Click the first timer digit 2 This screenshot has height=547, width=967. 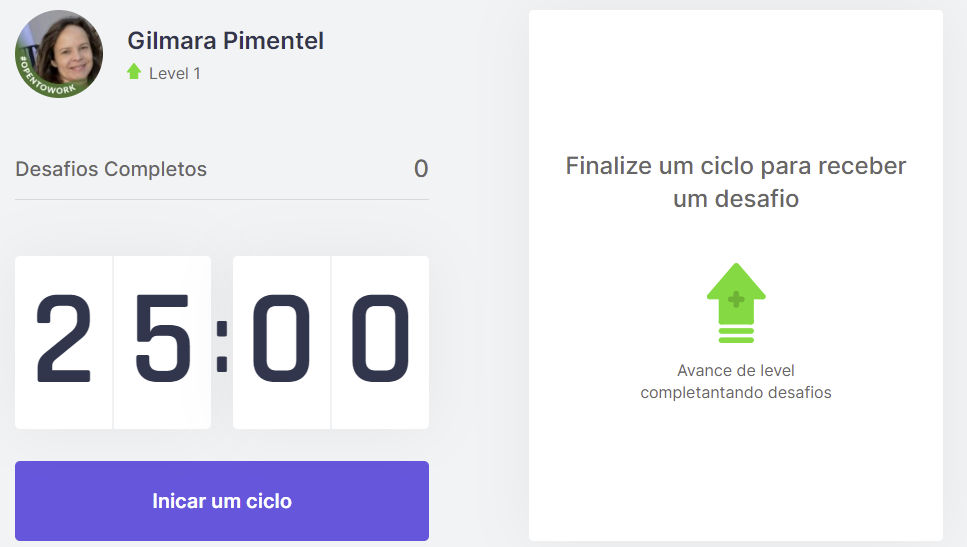[64, 339]
